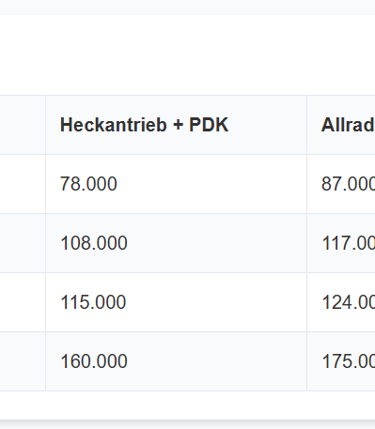The height and width of the screenshot is (429, 375).
Task: Click the blank cell left of 108.000
Action: pyautogui.click(x=23, y=243)
